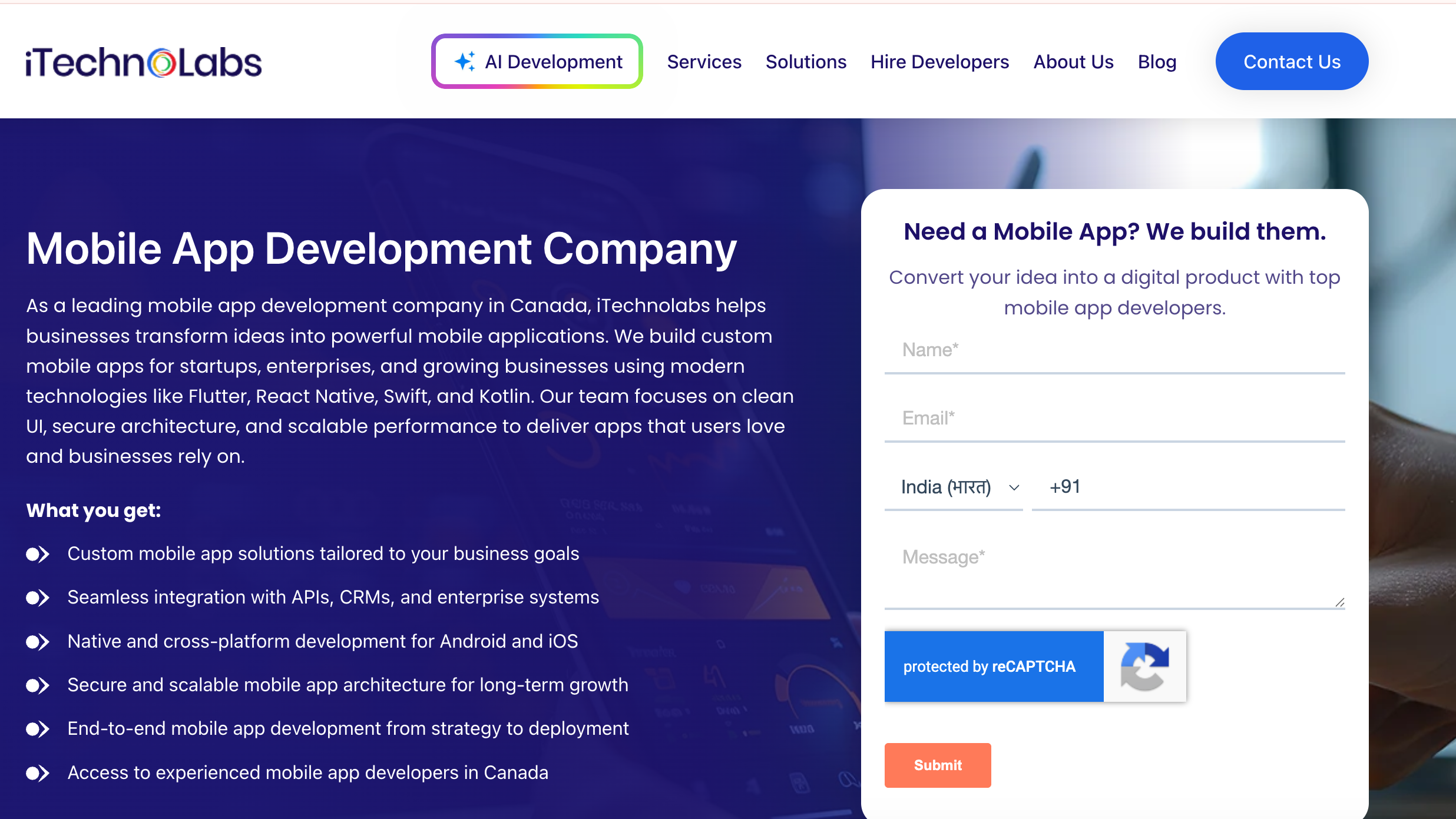
Task: Click 'End-to-end mobile app development' text
Action: pos(348,729)
